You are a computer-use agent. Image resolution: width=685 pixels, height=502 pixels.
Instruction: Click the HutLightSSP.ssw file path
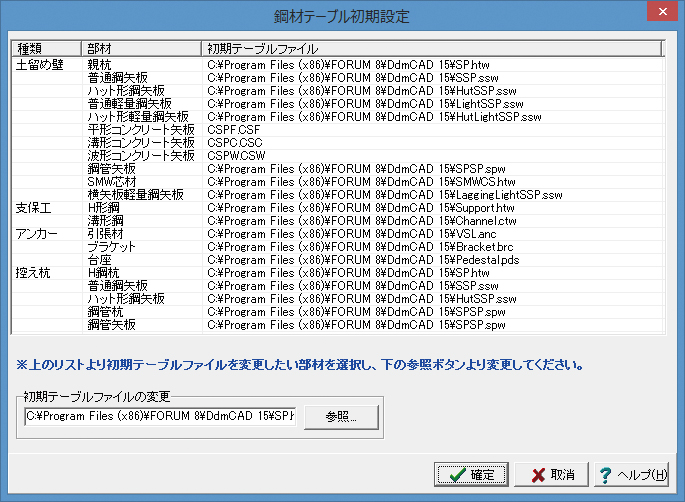coord(374,117)
